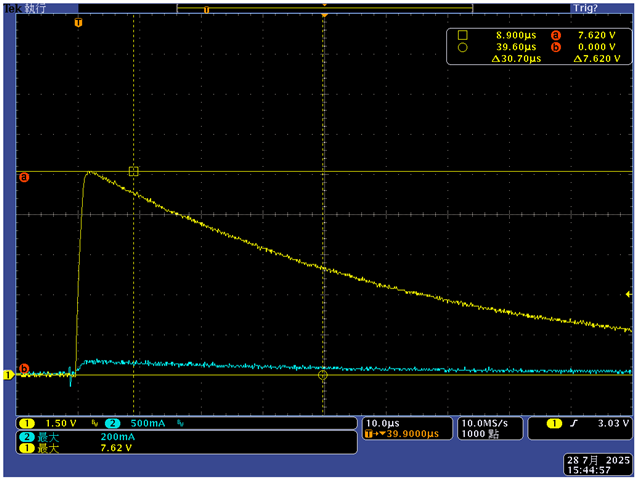Click the 39.9000µs trigger delay readout
The image size is (639, 480).
412,434
